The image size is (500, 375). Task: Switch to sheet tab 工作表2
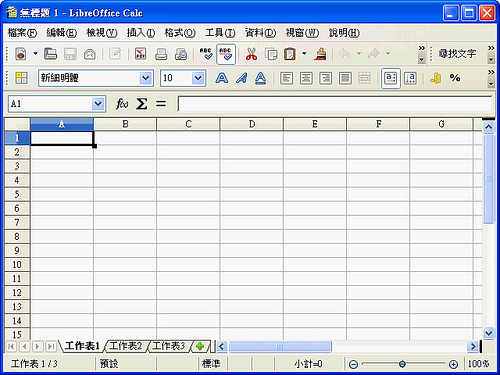click(126, 346)
